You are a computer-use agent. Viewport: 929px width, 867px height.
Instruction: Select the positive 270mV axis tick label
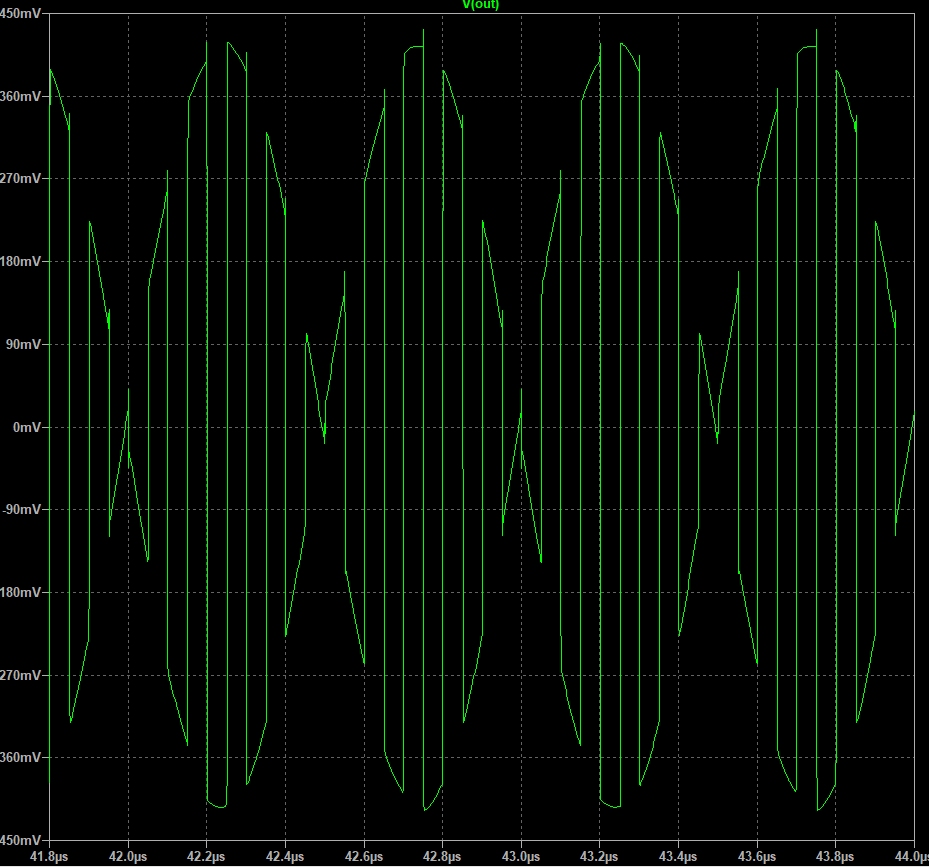point(20,179)
